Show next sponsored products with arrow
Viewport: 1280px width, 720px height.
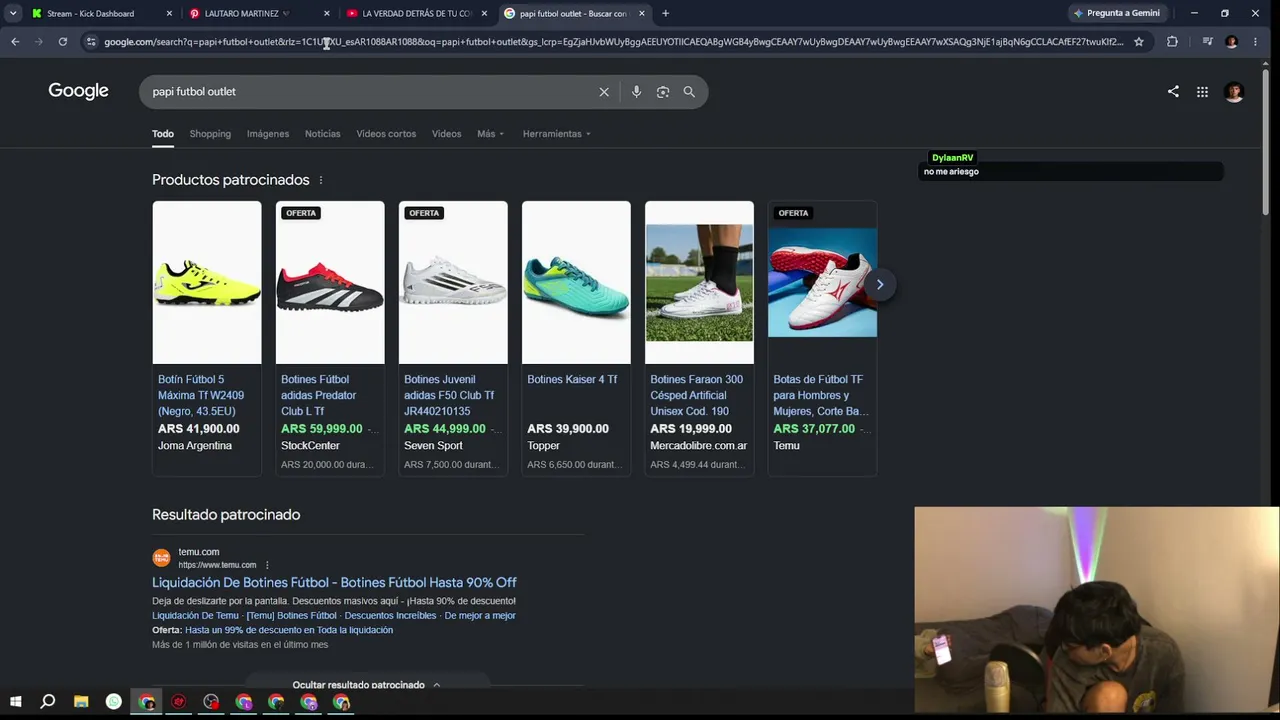click(x=880, y=284)
